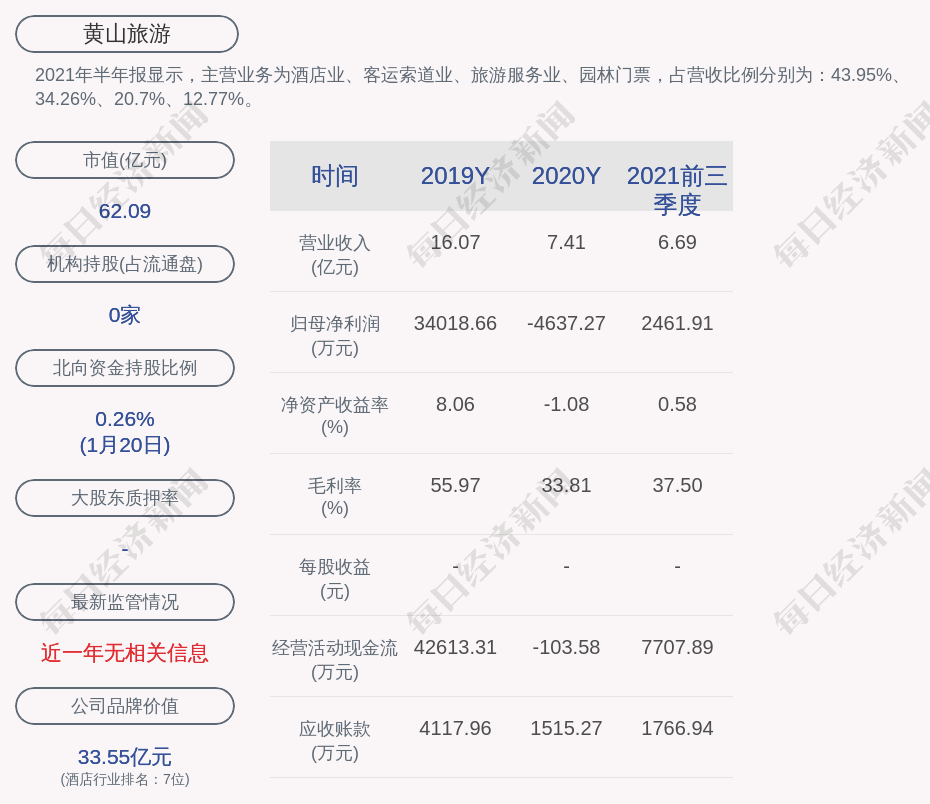Select the 市值(亿元) label pill
The width and height of the screenshot is (930, 804).
point(125,160)
